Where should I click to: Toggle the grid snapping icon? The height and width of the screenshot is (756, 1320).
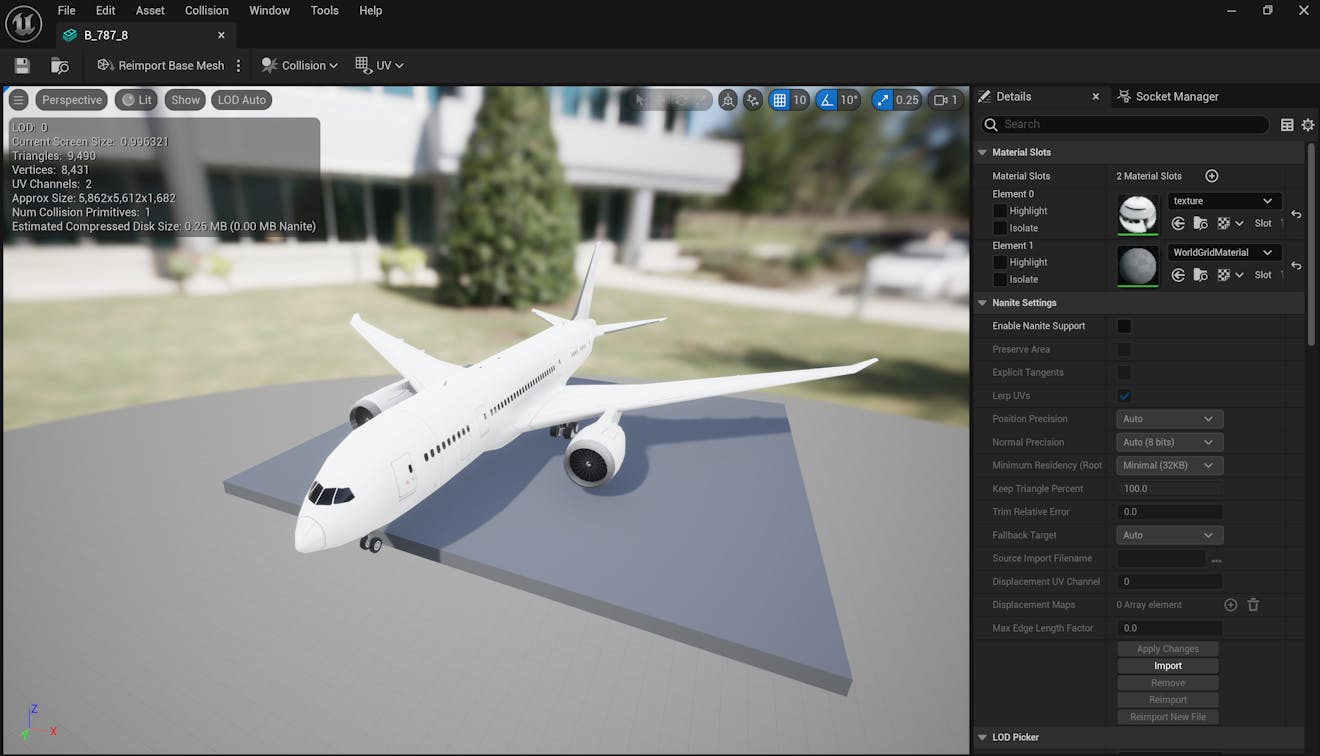click(x=779, y=100)
